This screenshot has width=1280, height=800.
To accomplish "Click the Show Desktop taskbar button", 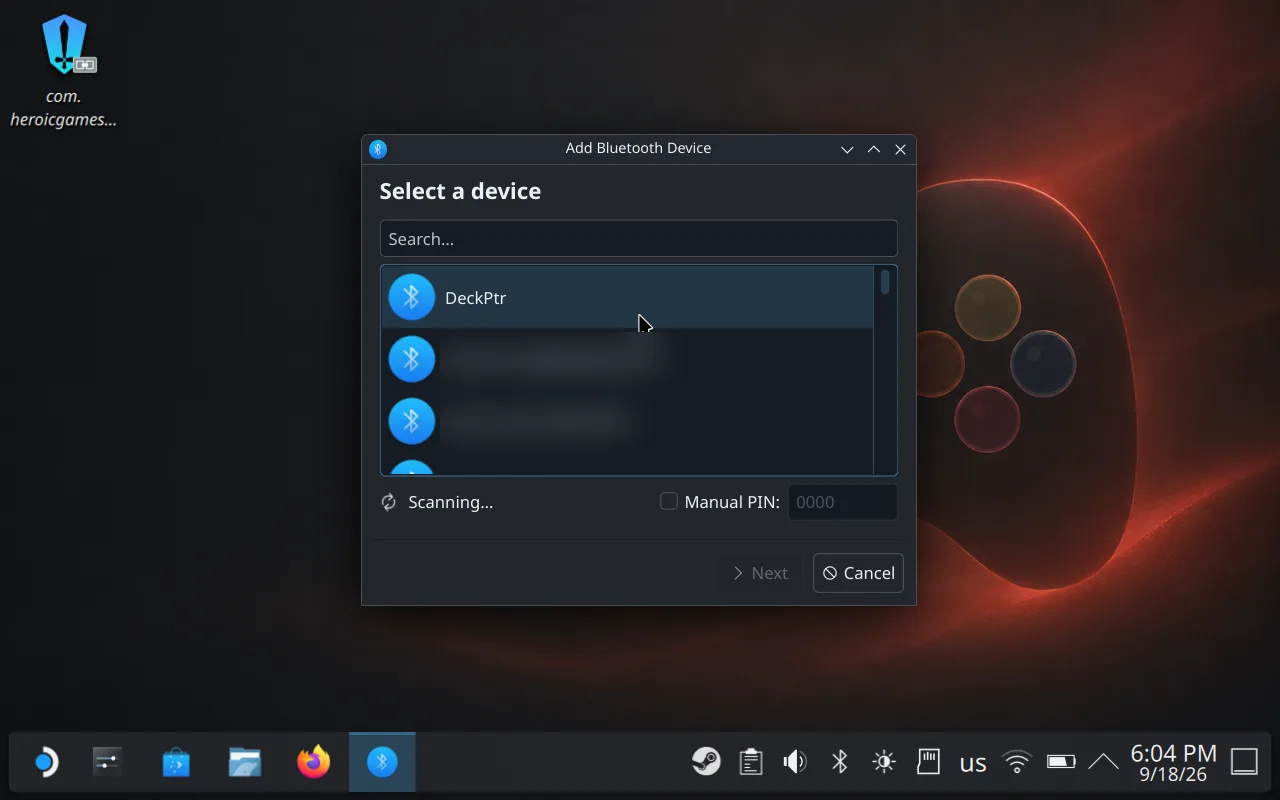I will pyautogui.click(x=1244, y=762).
